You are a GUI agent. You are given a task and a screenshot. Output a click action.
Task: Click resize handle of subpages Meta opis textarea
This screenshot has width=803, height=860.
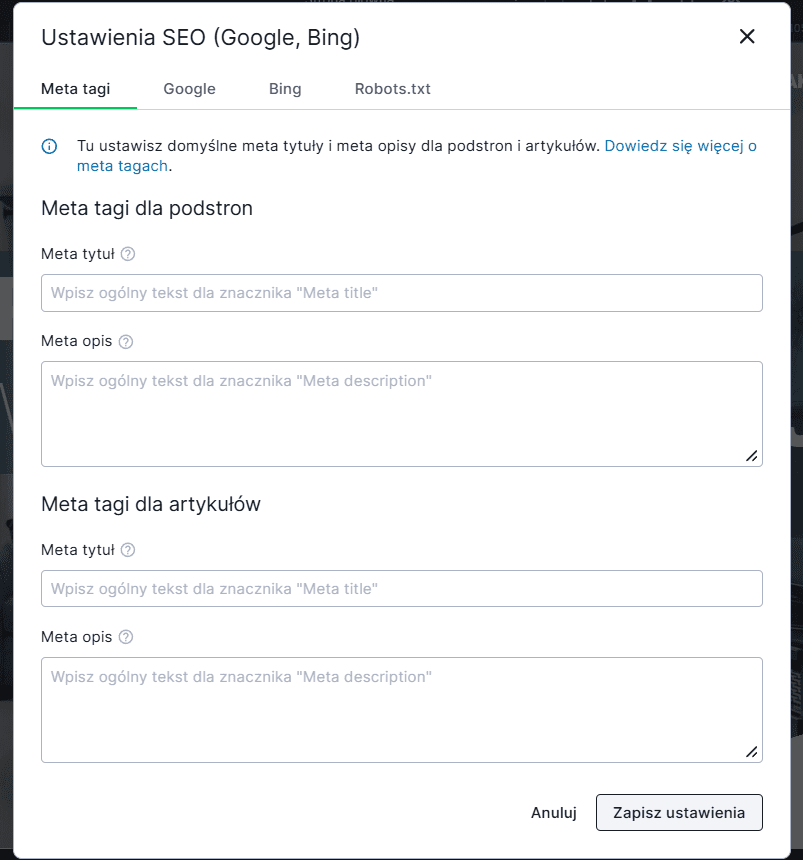(x=752, y=456)
